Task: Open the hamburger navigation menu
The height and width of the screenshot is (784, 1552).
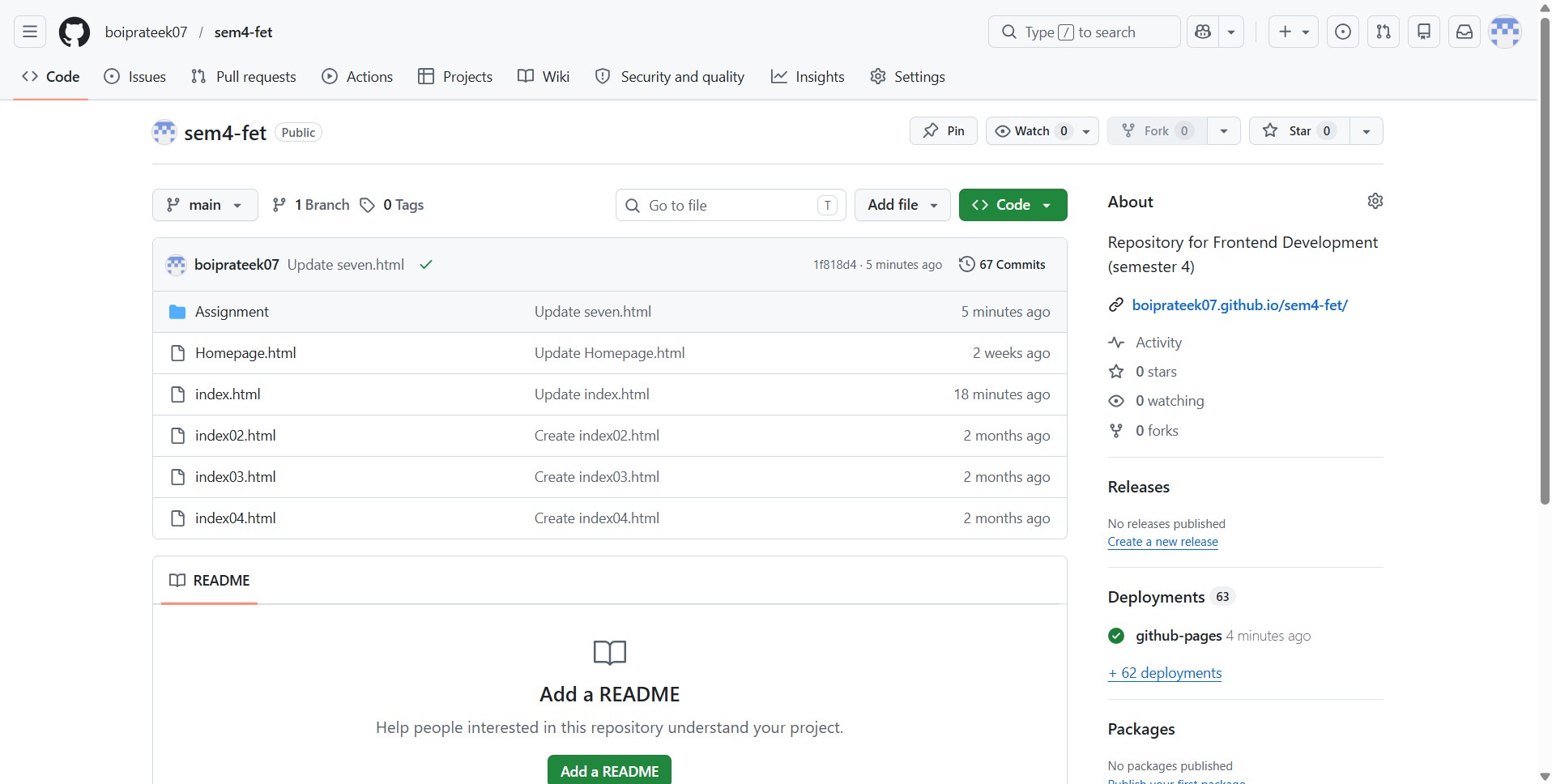Action: pos(30,32)
